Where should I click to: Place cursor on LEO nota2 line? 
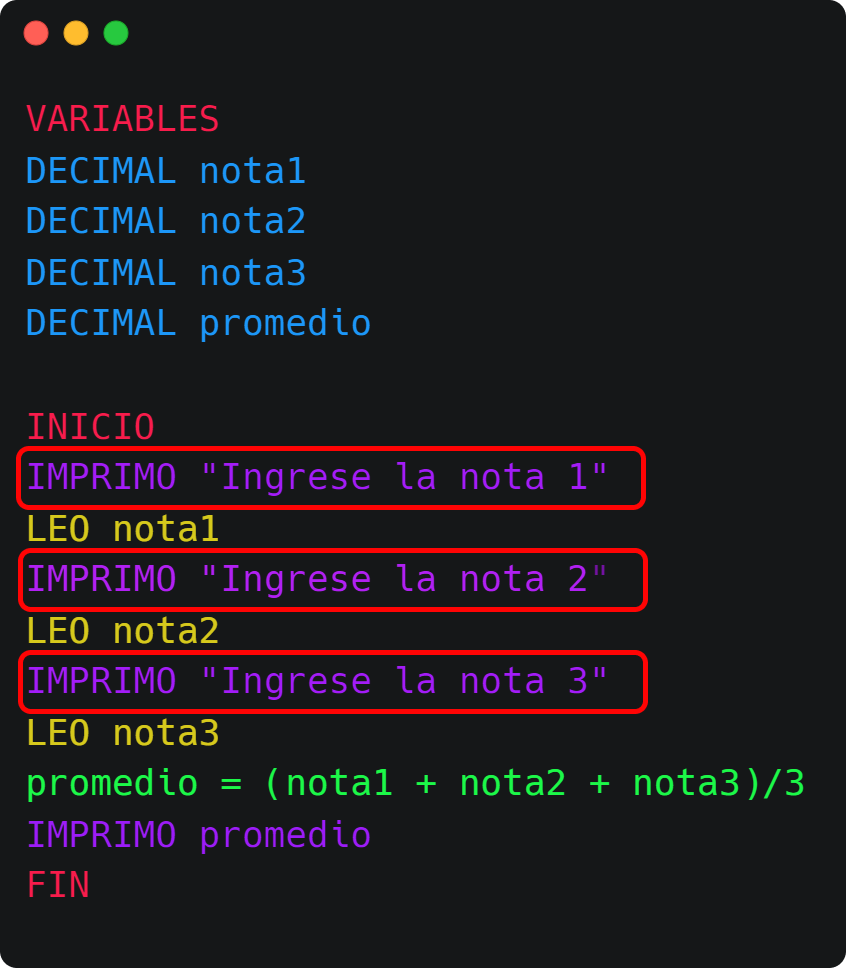[122, 632]
